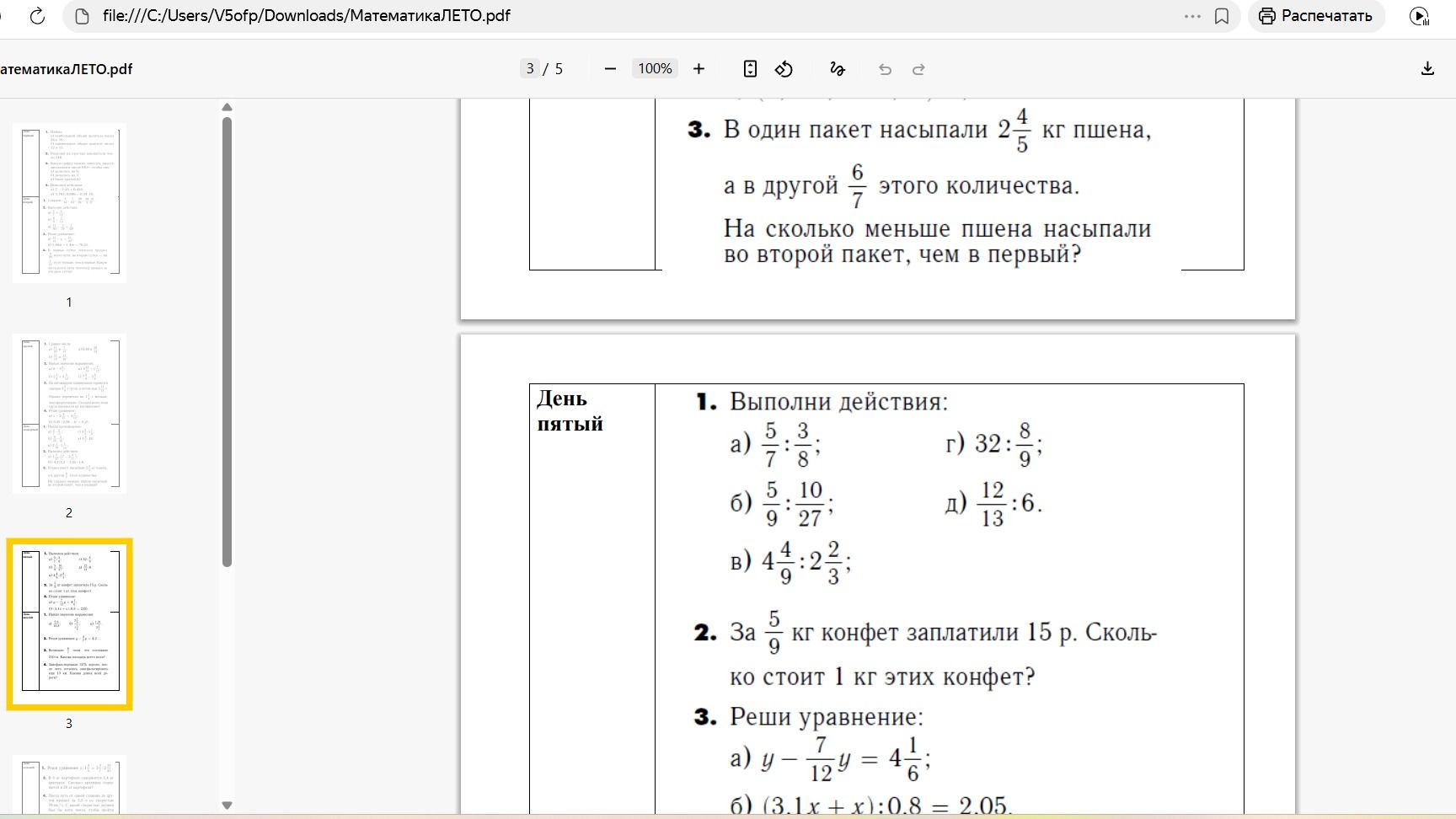
Task: Open the partially visible page 4 thumbnail
Action: click(69, 785)
